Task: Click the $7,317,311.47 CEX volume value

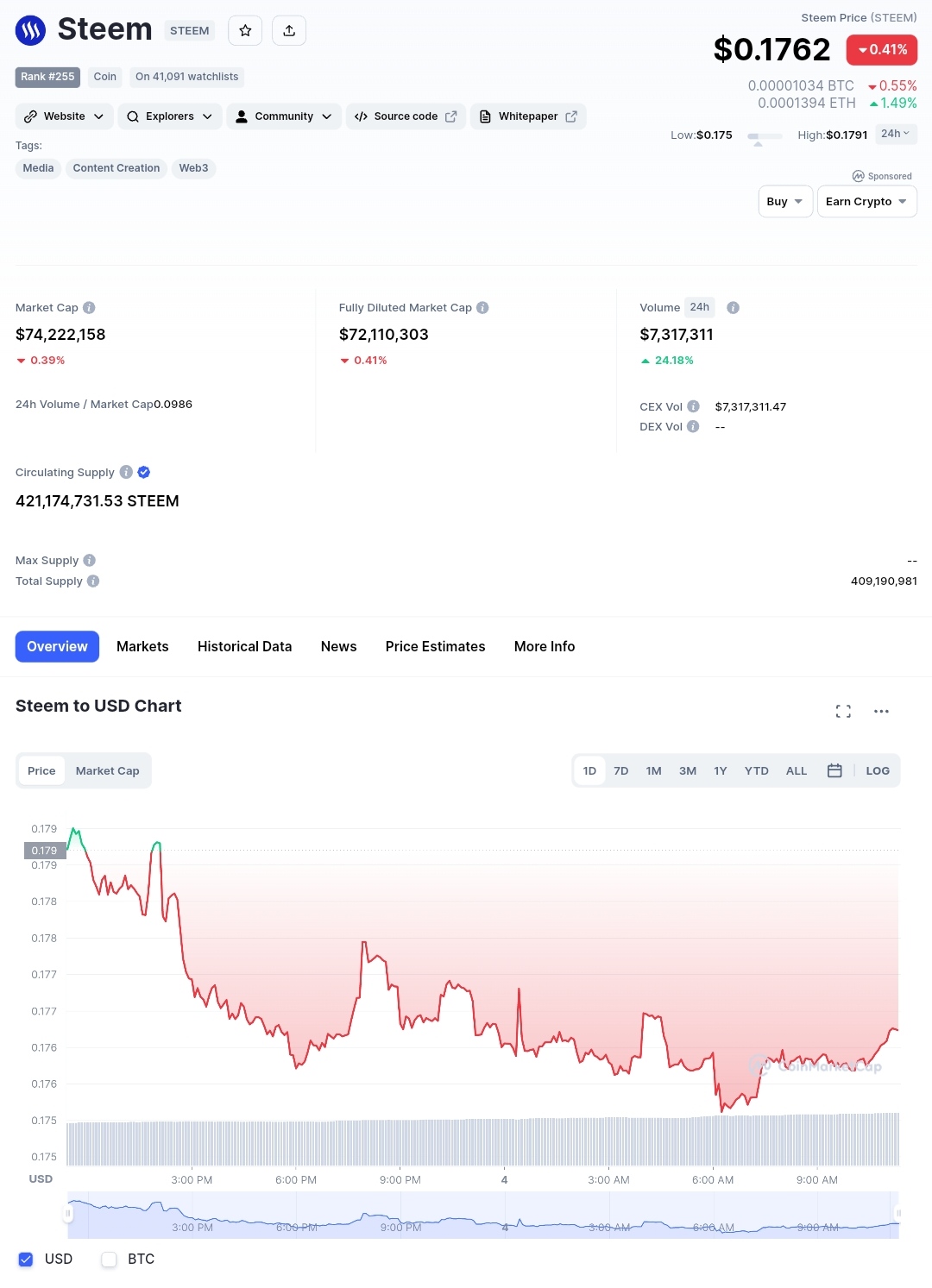Action: pos(751,406)
